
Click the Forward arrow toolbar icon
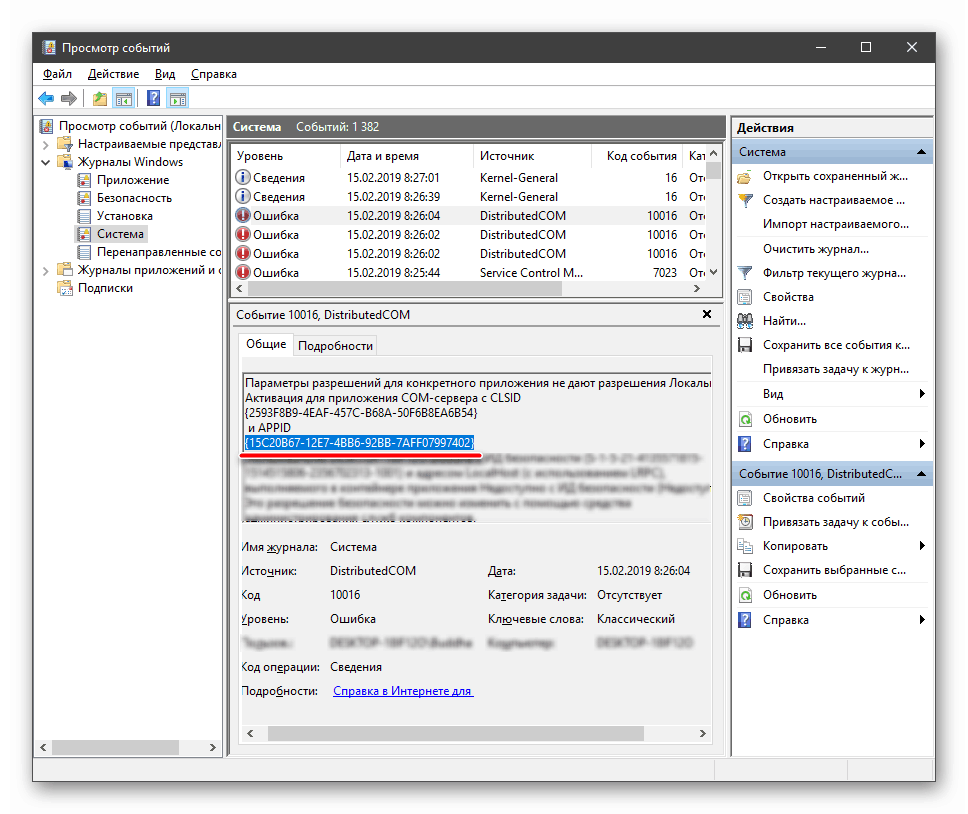pyautogui.click(x=69, y=98)
